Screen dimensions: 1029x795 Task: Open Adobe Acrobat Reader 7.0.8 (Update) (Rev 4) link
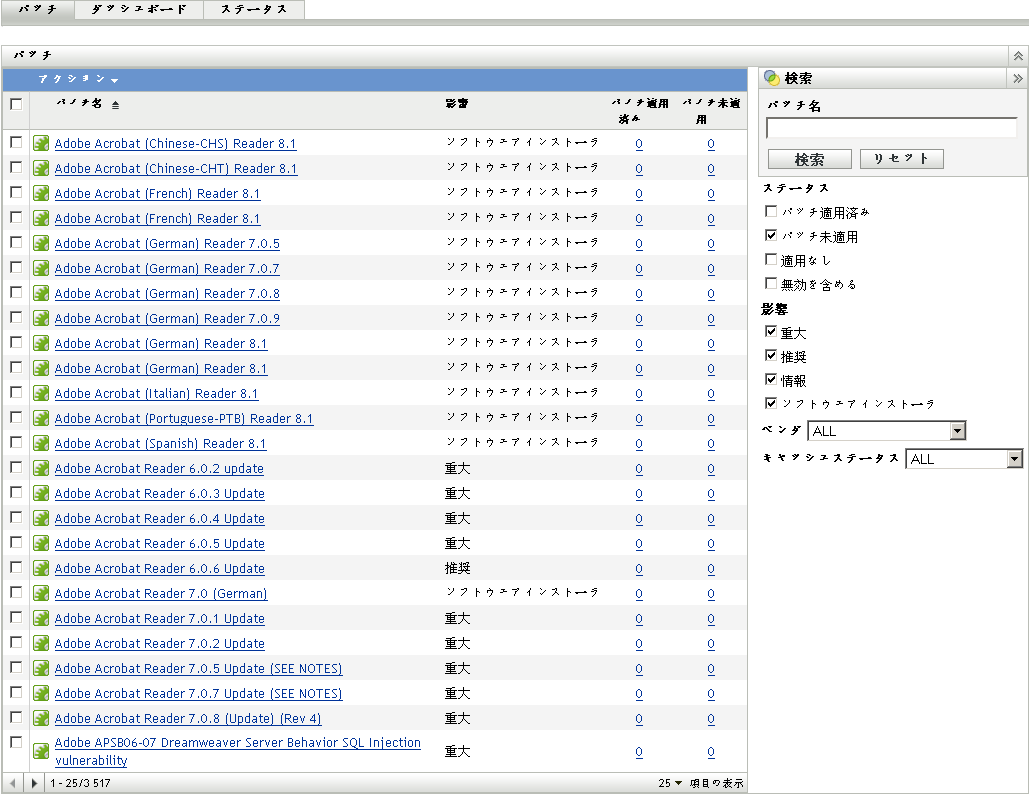(188, 718)
